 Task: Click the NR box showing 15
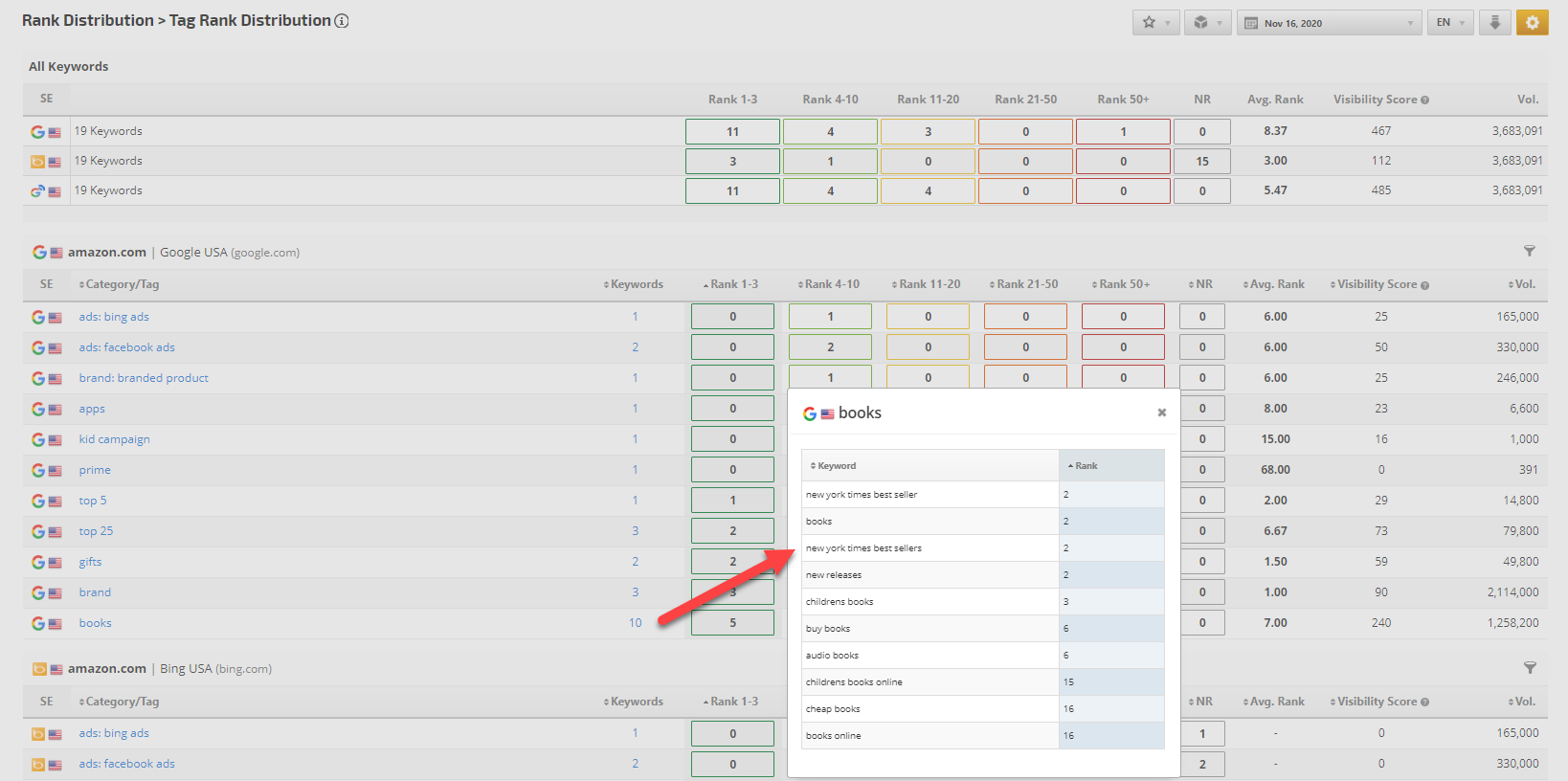pyautogui.click(x=1201, y=162)
